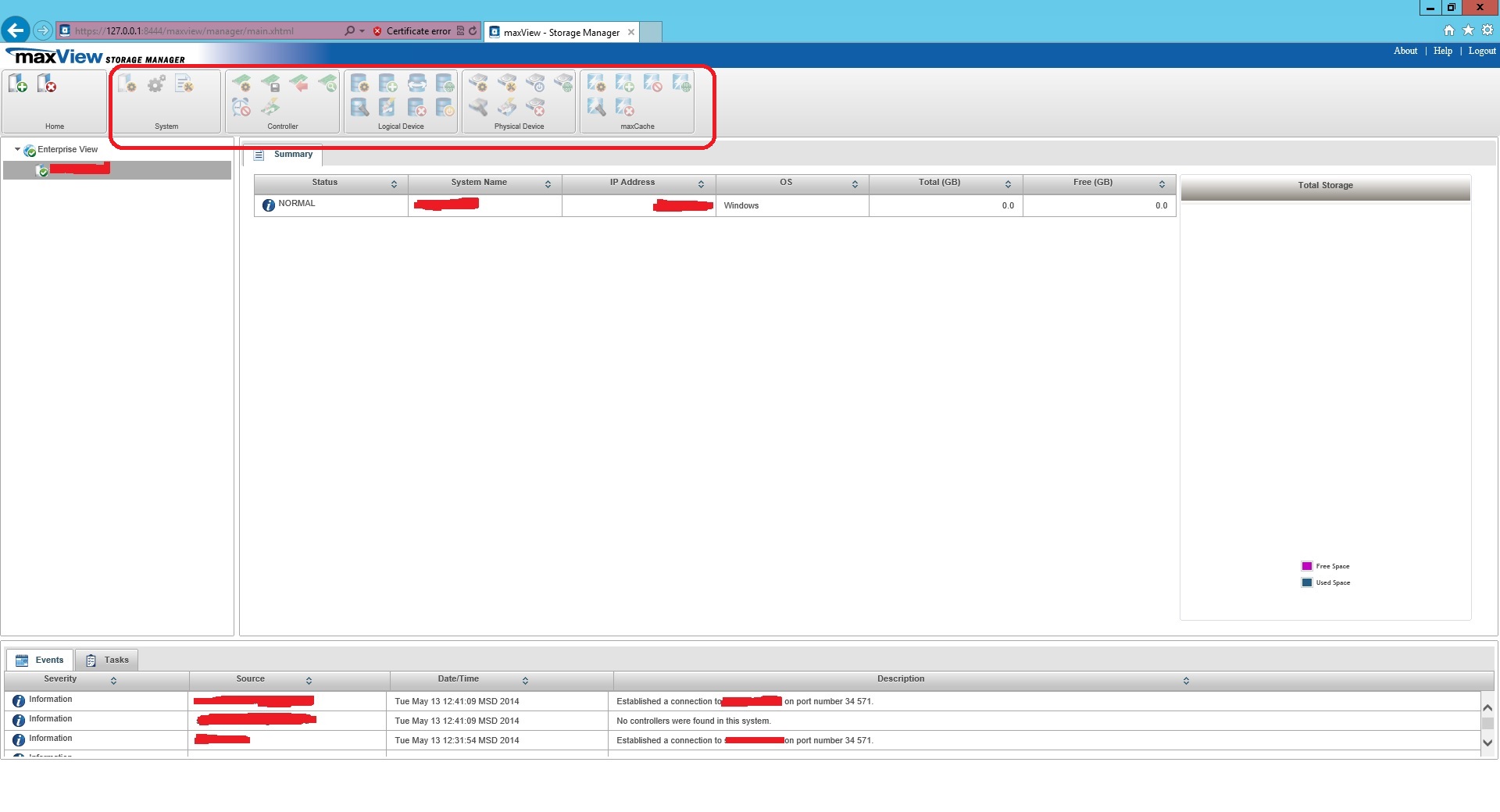Click the document with wrench icon in System group
The width and height of the screenshot is (1500, 812).
(184, 84)
